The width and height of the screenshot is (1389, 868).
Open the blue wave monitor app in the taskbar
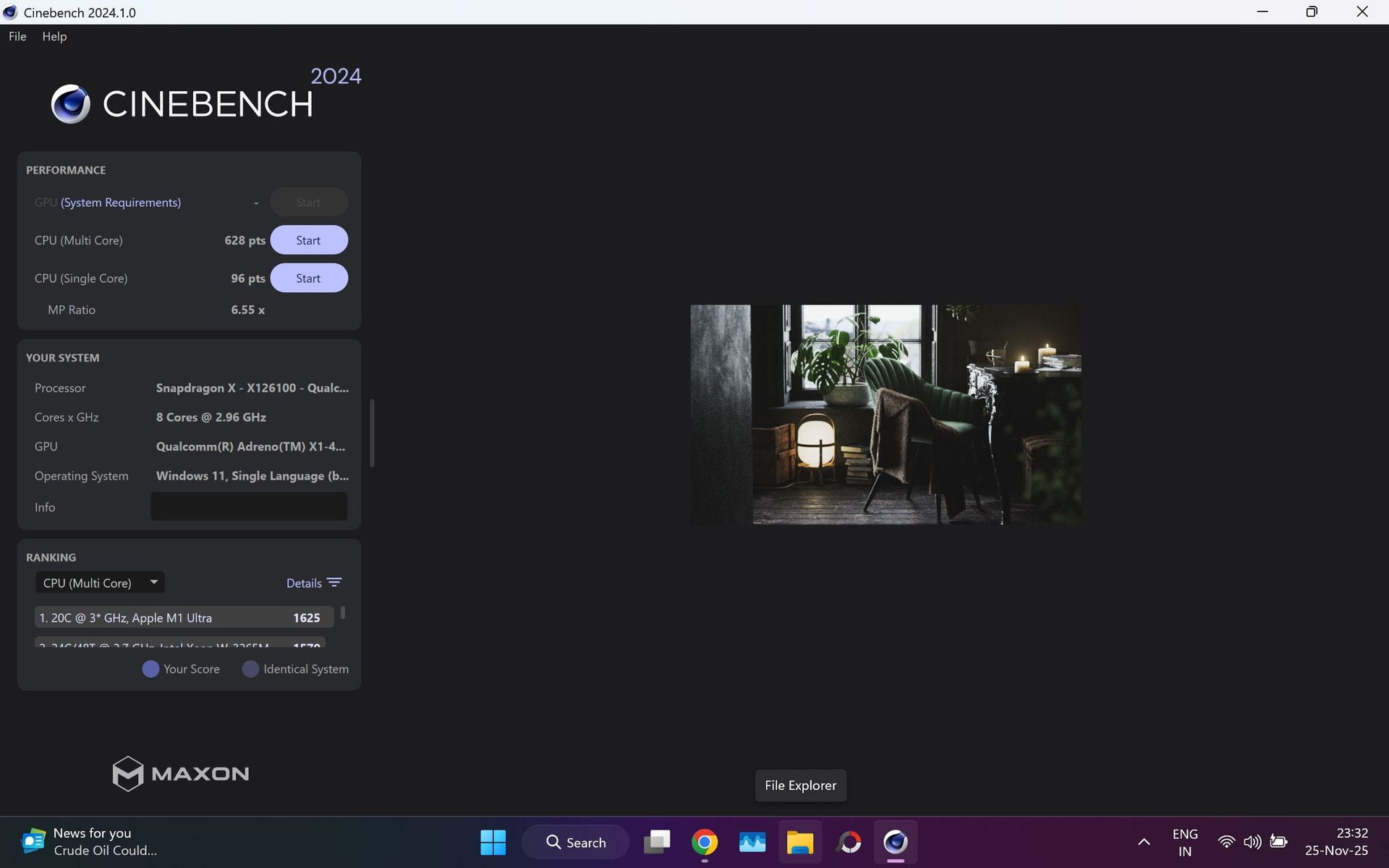point(752,842)
